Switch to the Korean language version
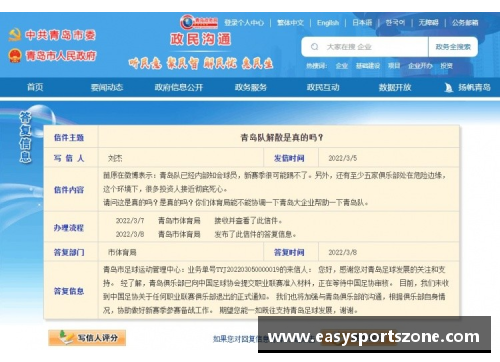500x362 pixels. pyautogui.click(x=395, y=23)
